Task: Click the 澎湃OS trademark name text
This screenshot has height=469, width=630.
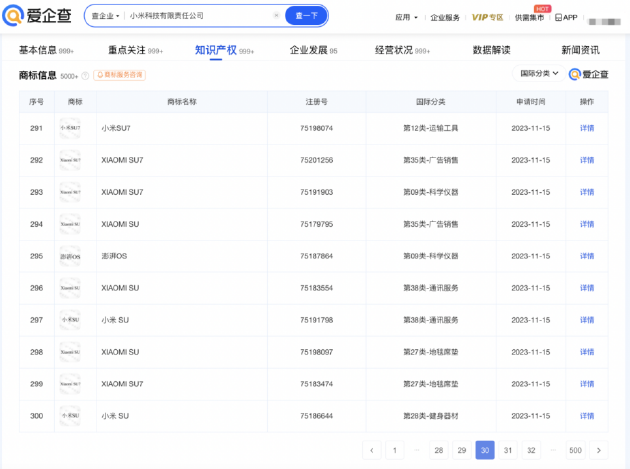Action: click(114, 256)
